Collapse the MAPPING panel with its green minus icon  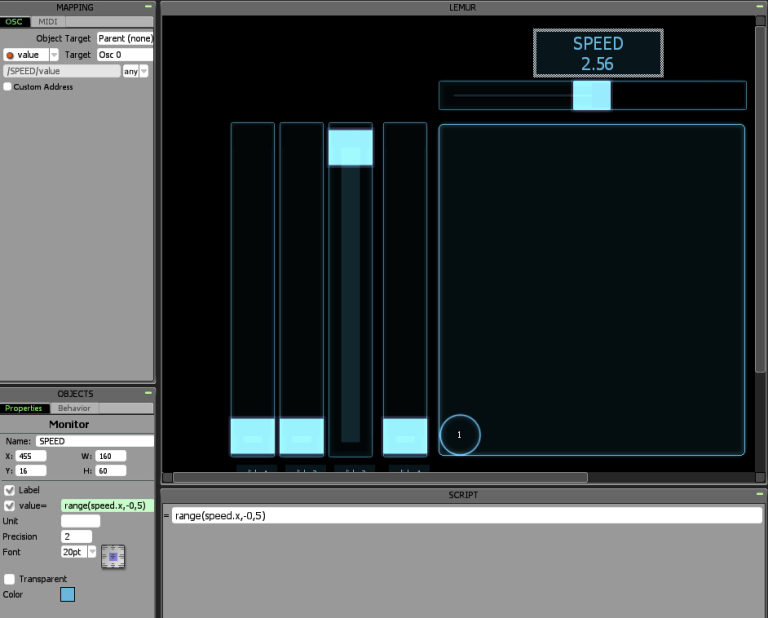tap(148, 7)
